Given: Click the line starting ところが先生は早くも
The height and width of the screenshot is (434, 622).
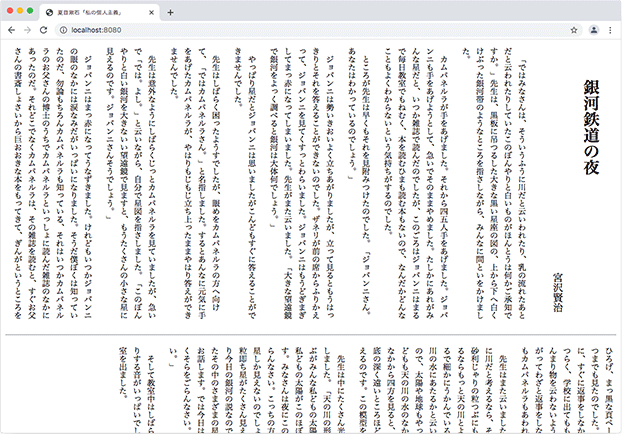Looking at the screenshot, I should [x=366, y=185].
